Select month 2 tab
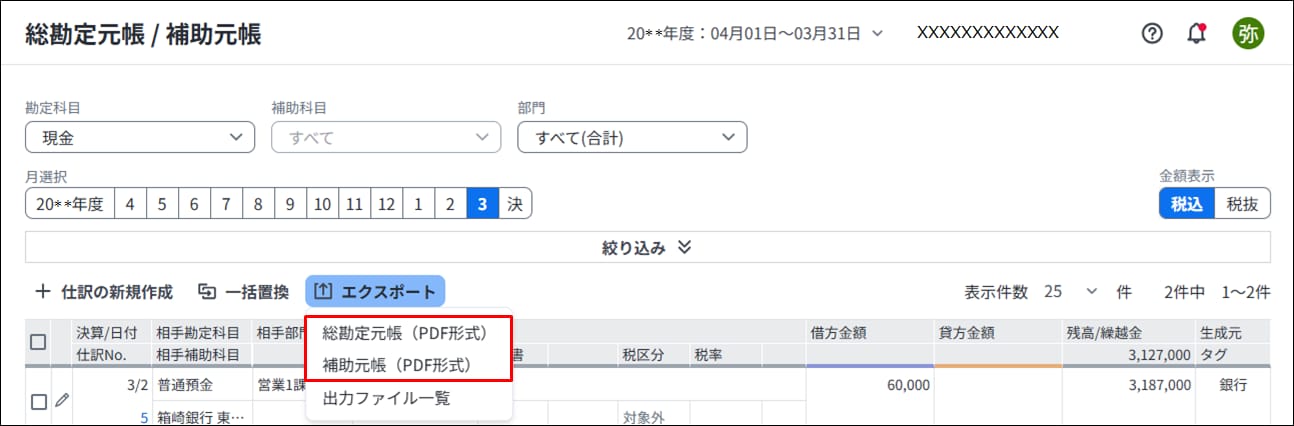 tap(450, 204)
